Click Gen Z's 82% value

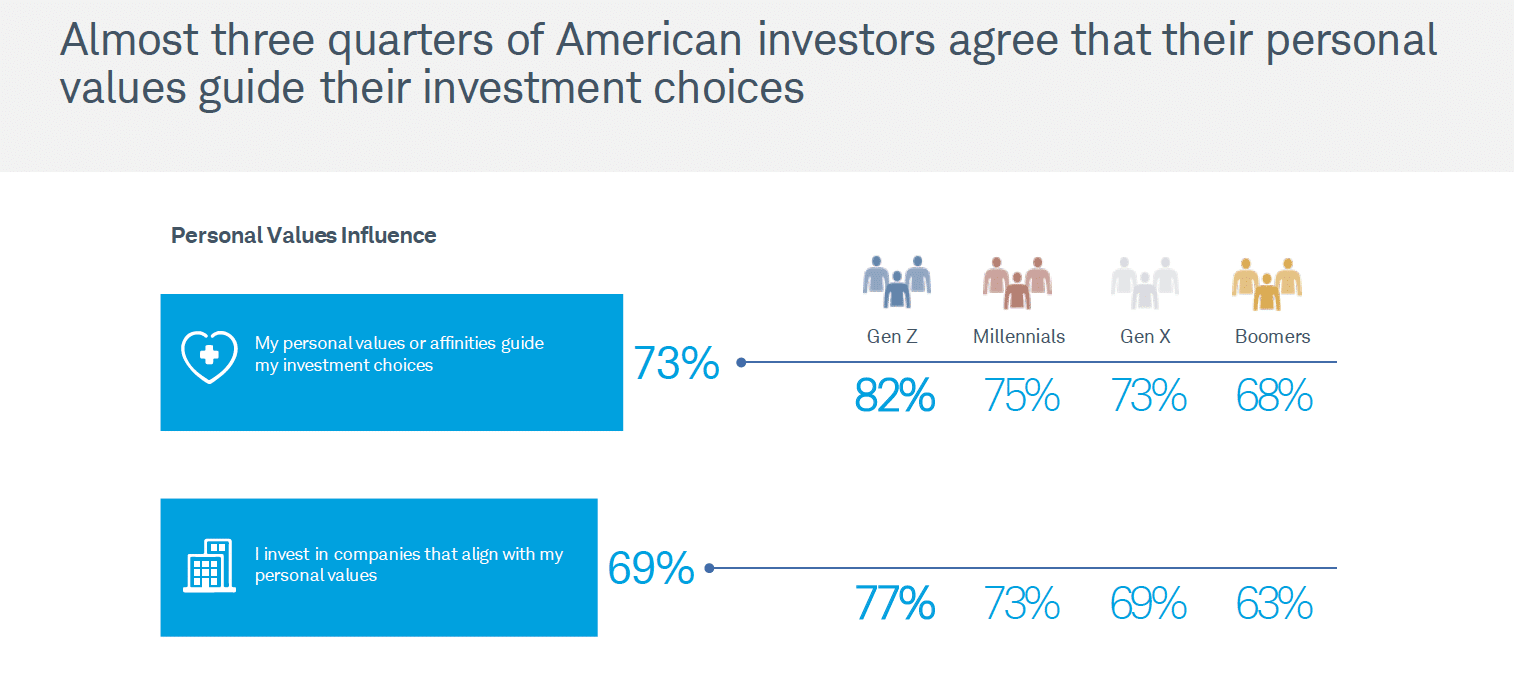[895, 398]
